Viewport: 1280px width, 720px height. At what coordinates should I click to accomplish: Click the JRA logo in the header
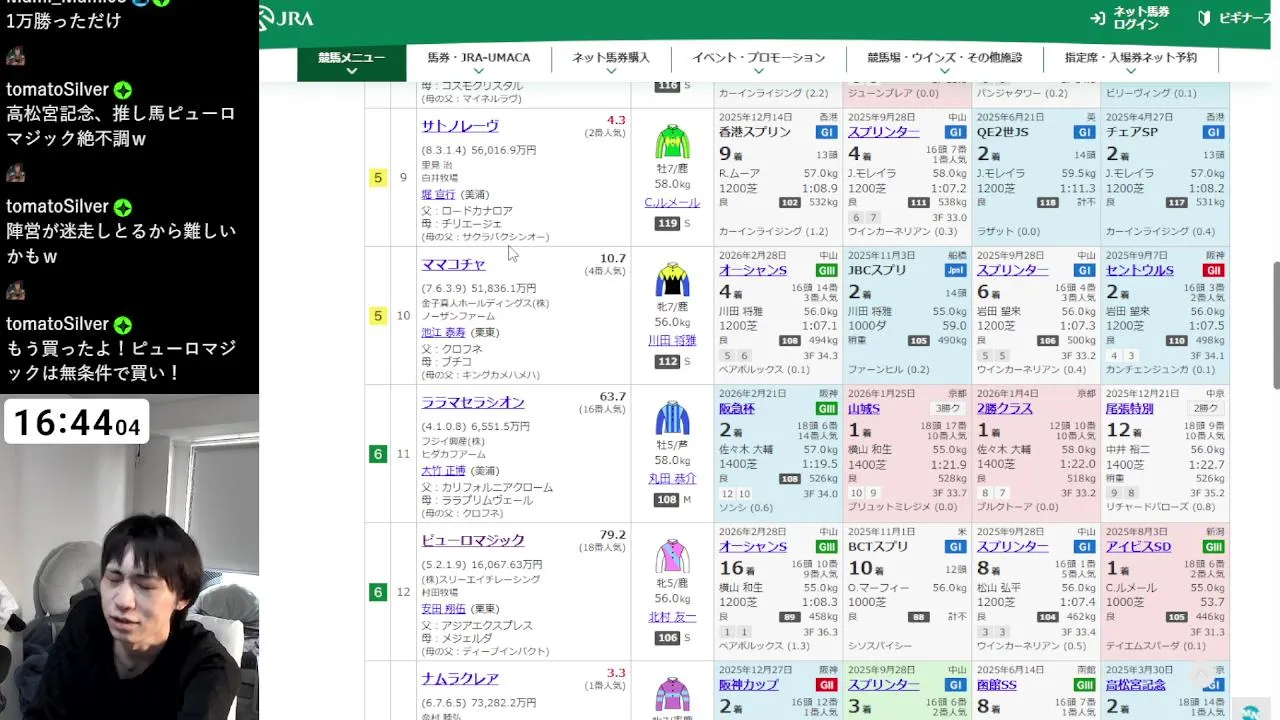285,18
